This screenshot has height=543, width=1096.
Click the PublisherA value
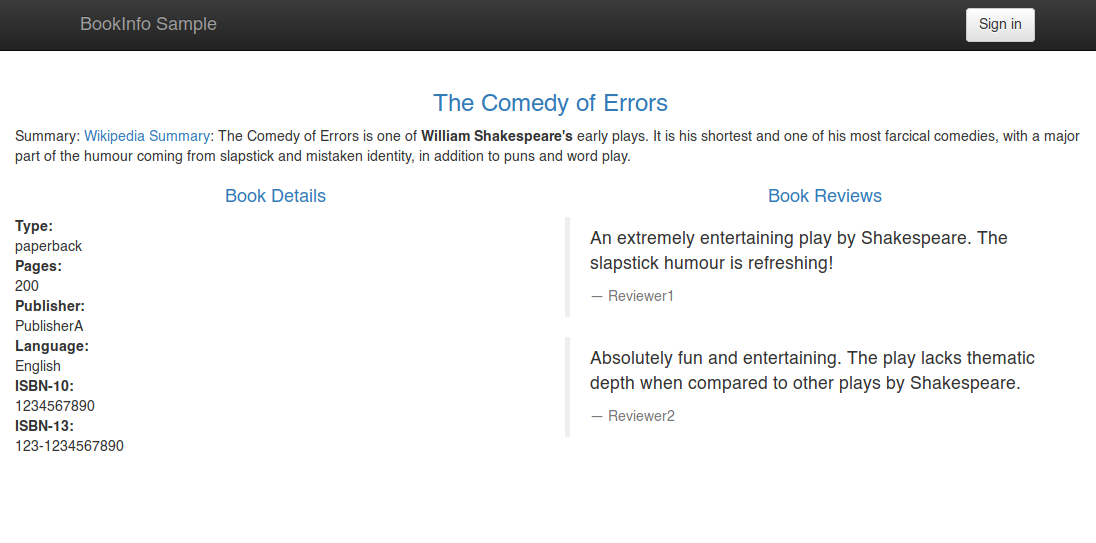point(49,326)
